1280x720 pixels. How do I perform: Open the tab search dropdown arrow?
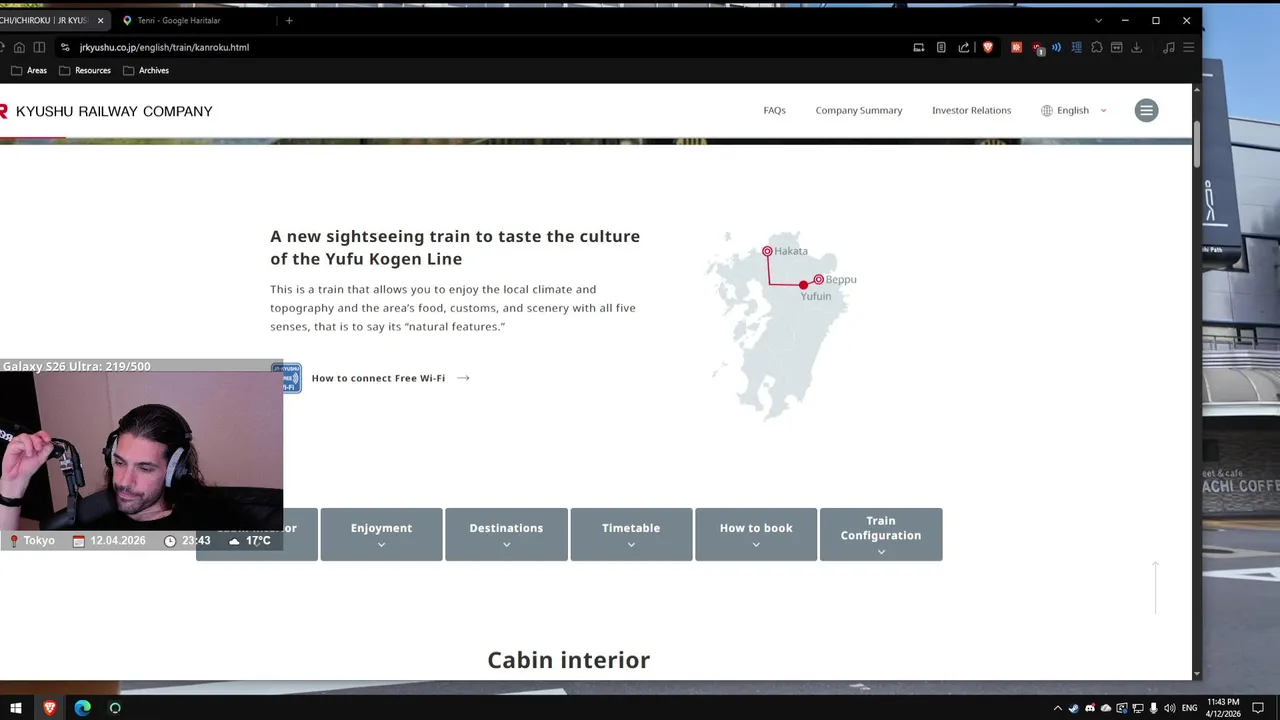pyautogui.click(x=1098, y=20)
